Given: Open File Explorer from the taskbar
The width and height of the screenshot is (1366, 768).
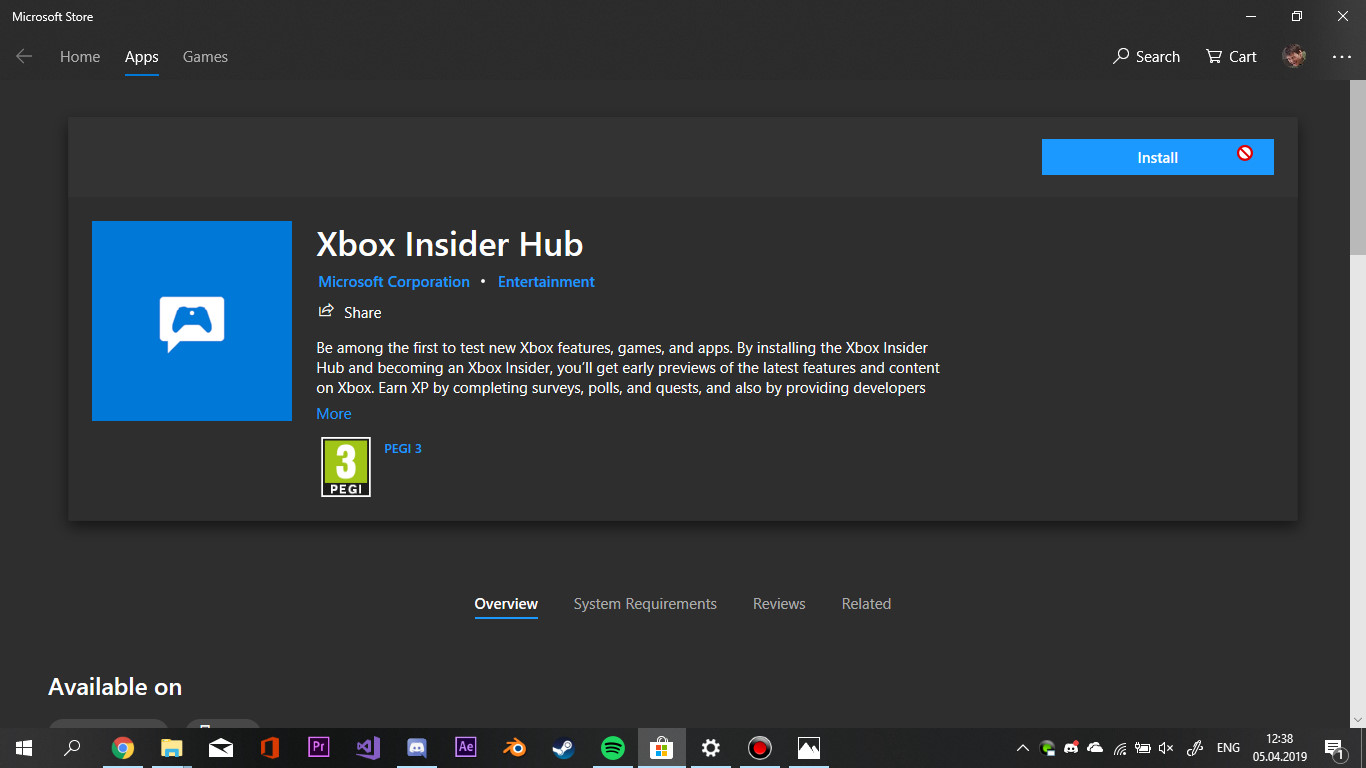Looking at the screenshot, I should pyautogui.click(x=172, y=748).
